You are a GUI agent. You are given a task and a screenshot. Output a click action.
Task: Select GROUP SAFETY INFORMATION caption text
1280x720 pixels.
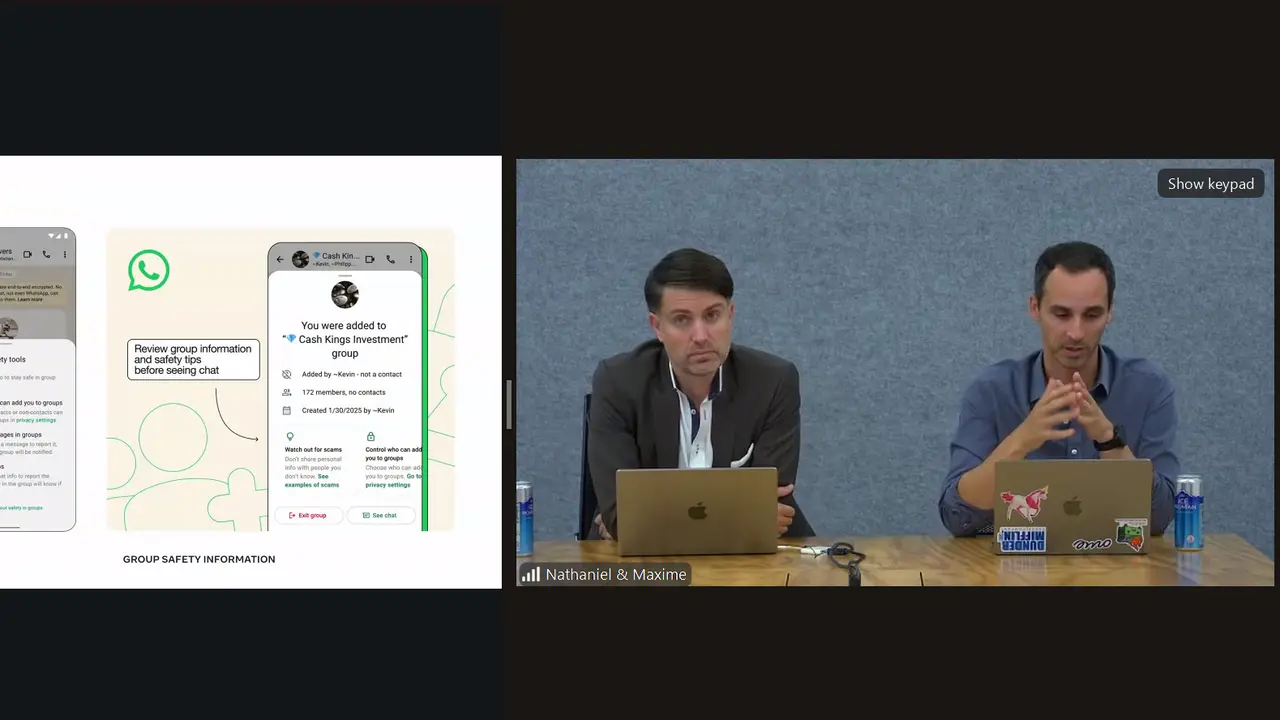[x=199, y=559]
